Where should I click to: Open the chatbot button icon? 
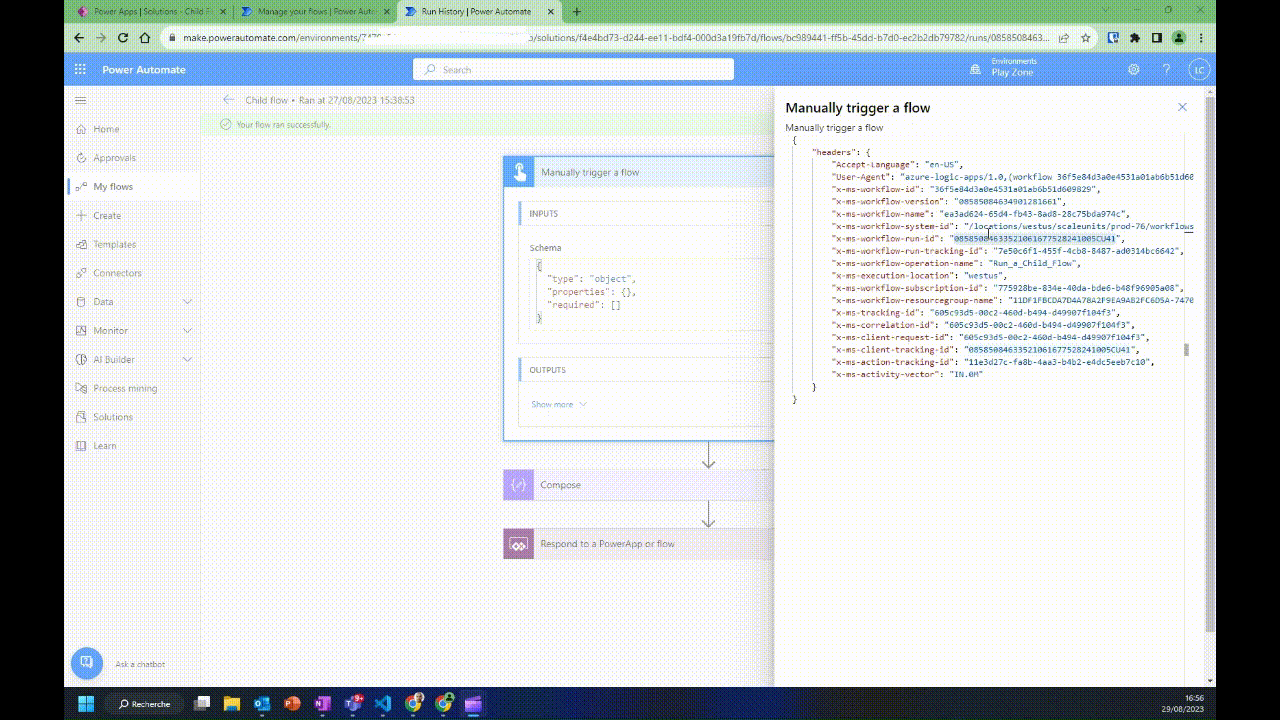click(87, 663)
